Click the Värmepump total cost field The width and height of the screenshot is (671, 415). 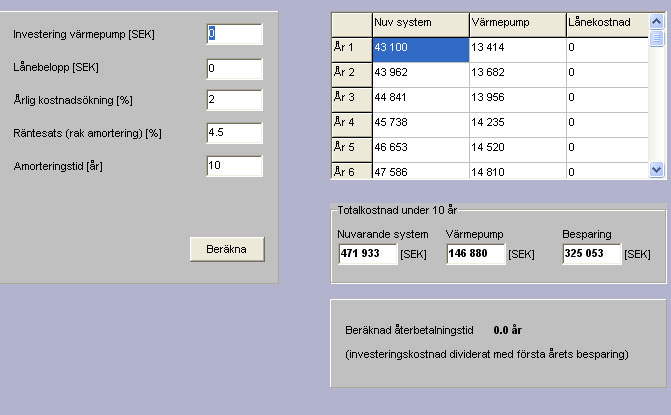[475, 256]
